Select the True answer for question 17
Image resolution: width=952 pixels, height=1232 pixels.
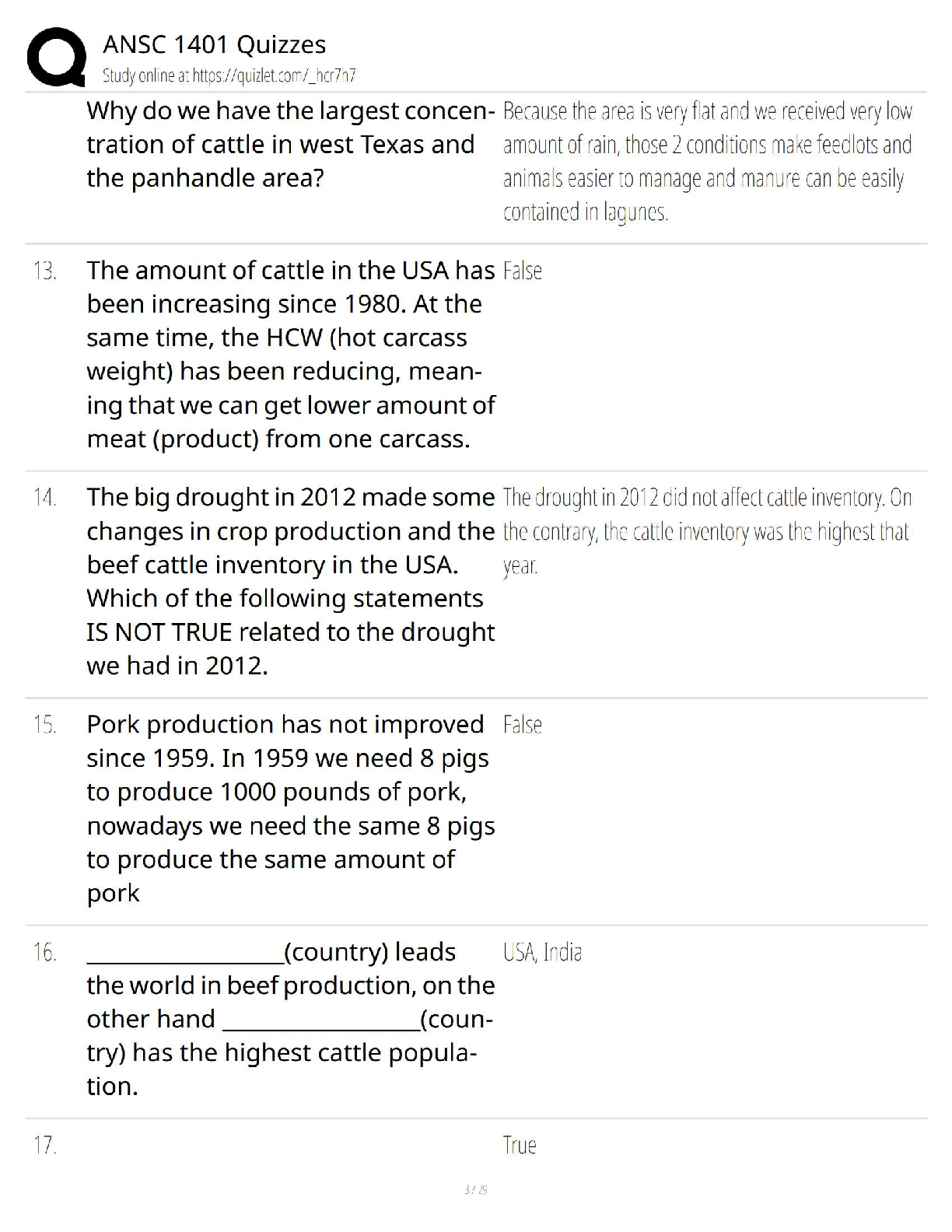pyautogui.click(x=520, y=1146)
